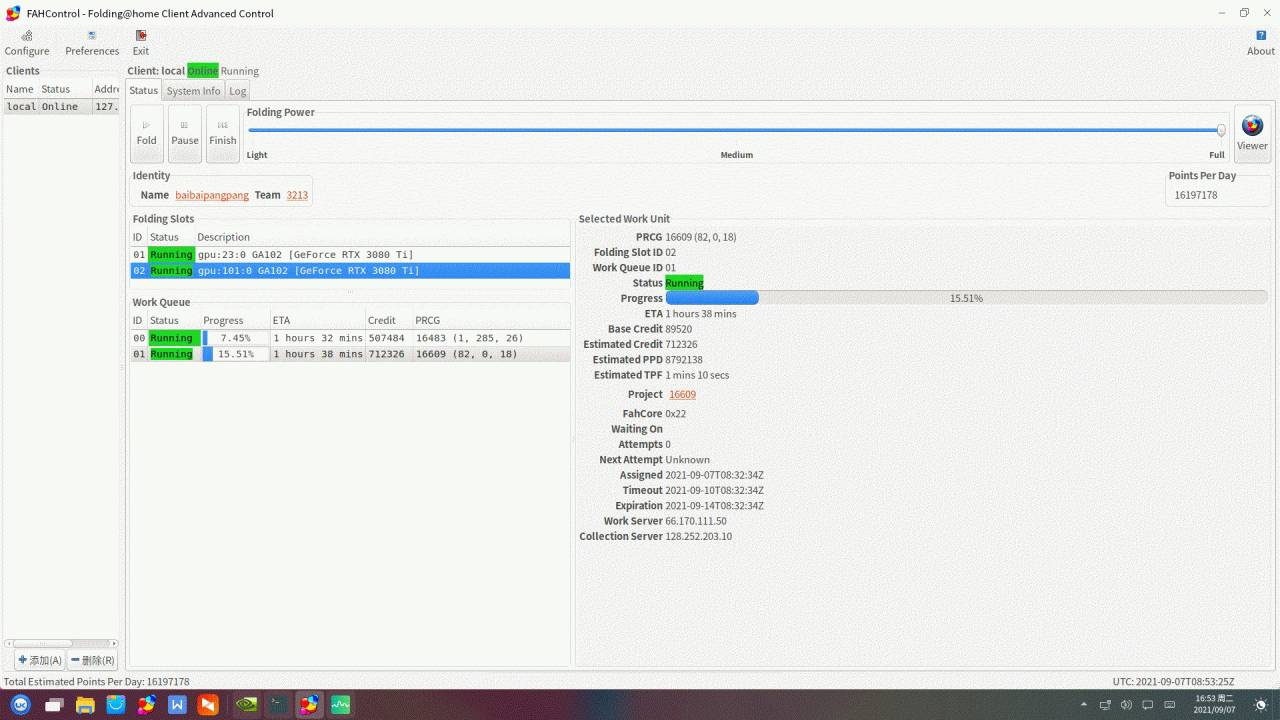This screenshot has height=720, width=1280.
Task: Click the Clients Name column header
Action: tap(20, 89)
